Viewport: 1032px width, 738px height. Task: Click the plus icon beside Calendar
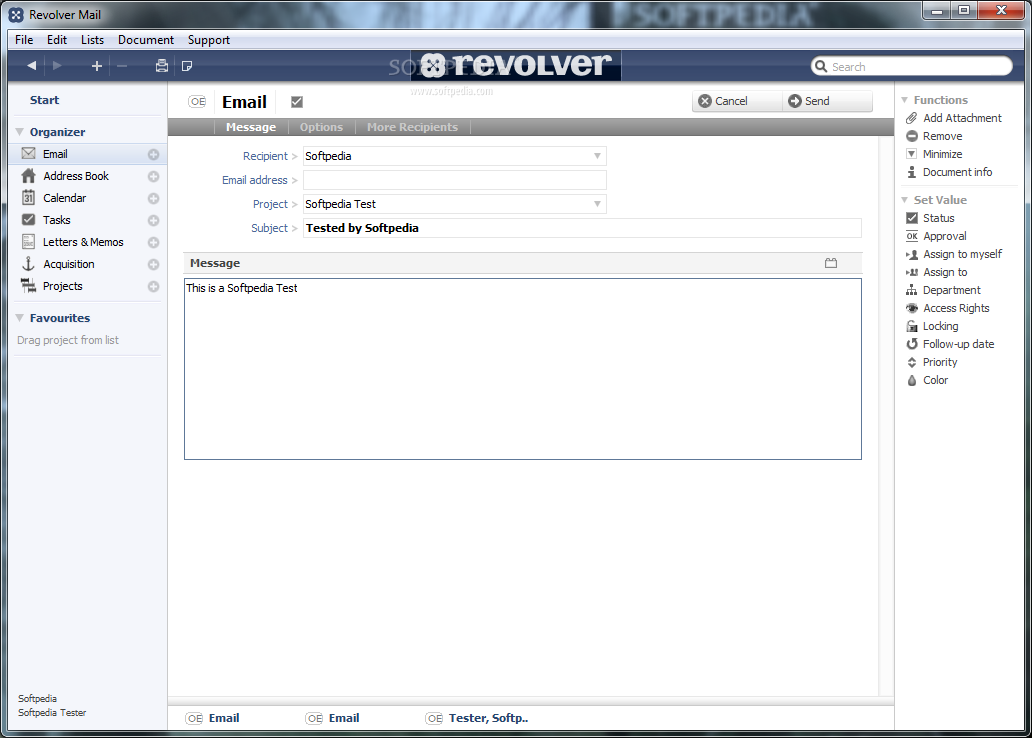153,199
